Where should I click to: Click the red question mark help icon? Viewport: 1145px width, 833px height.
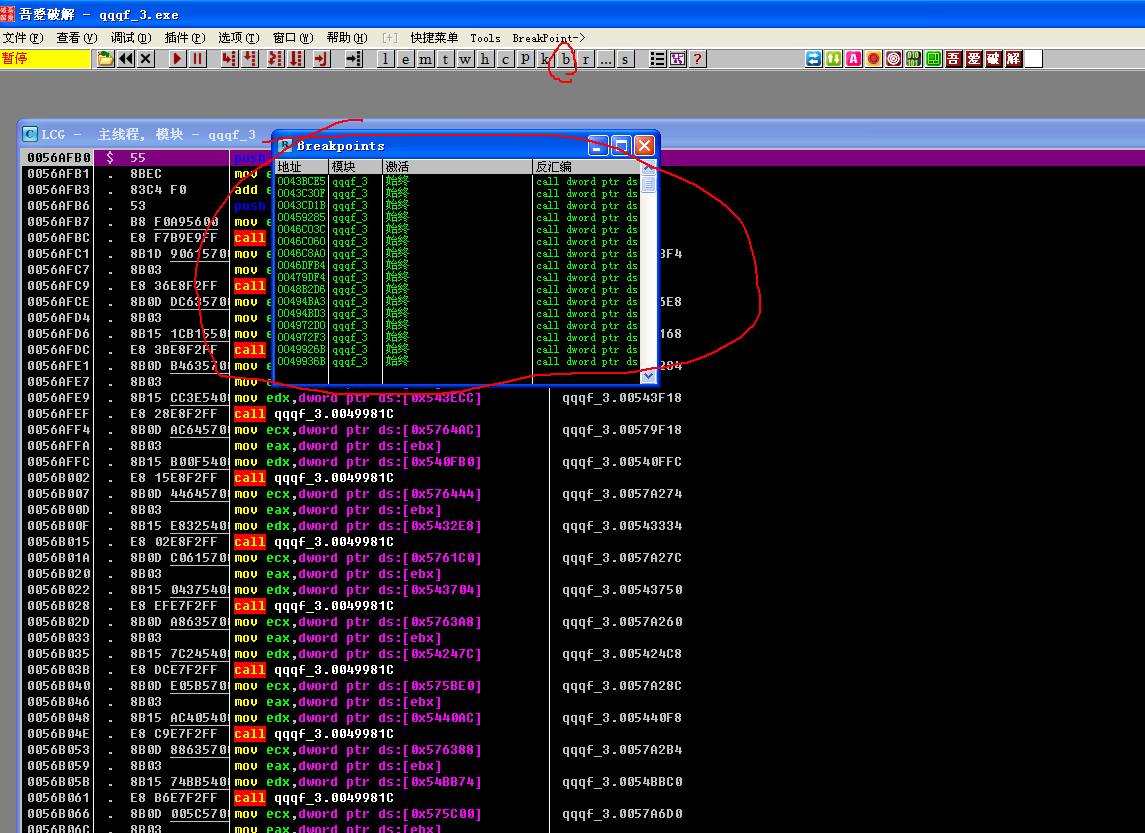[698, 59]
